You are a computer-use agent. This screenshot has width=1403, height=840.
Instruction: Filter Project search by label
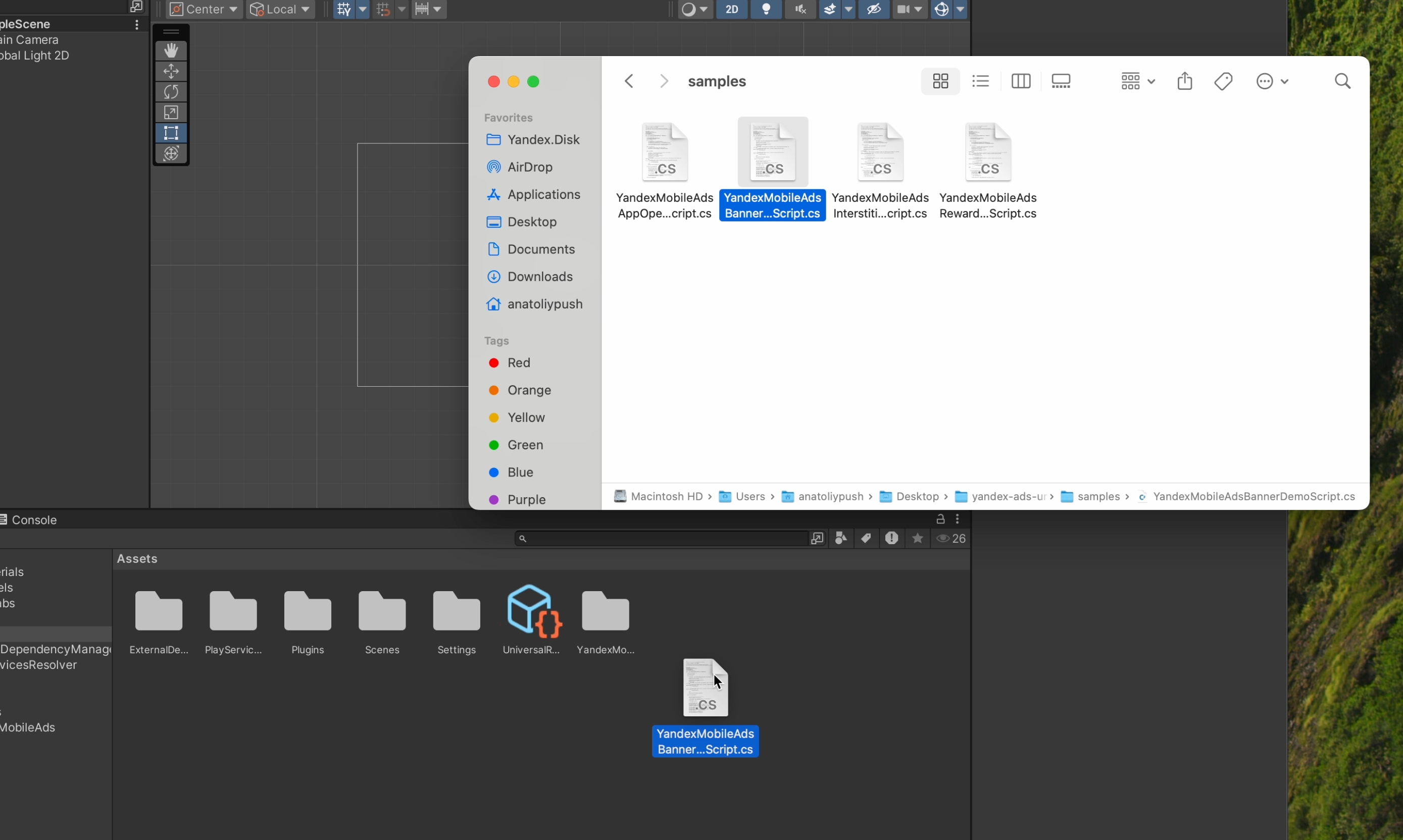click(x=866, y=538)
